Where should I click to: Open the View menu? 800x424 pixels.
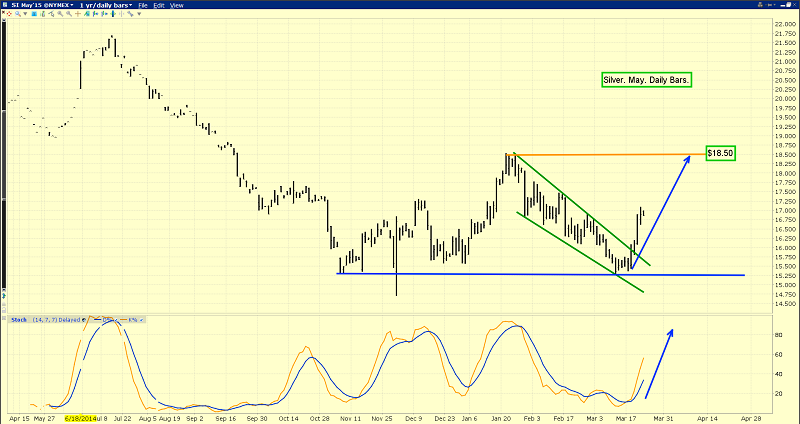(x=177, y=5)
